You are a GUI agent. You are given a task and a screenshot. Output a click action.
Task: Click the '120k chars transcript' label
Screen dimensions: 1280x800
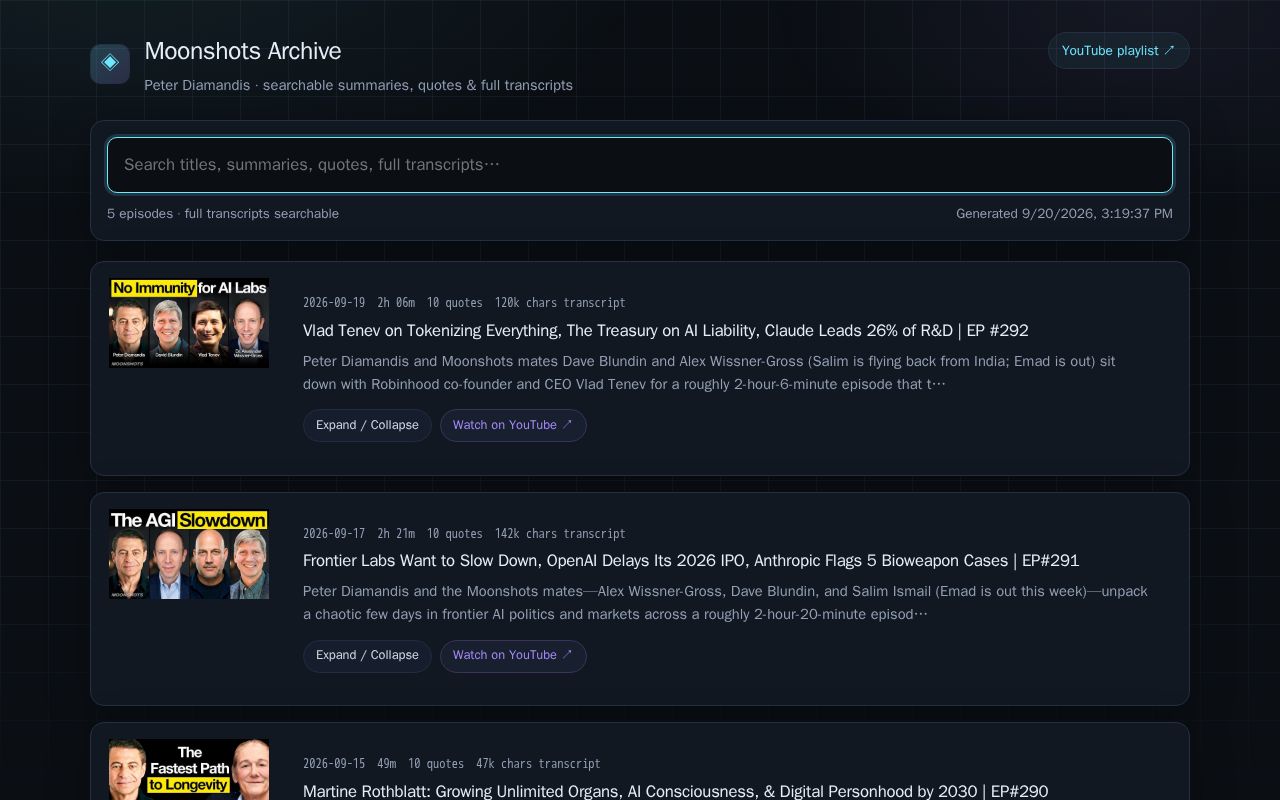pyautogui.click(x=560, y=303)
